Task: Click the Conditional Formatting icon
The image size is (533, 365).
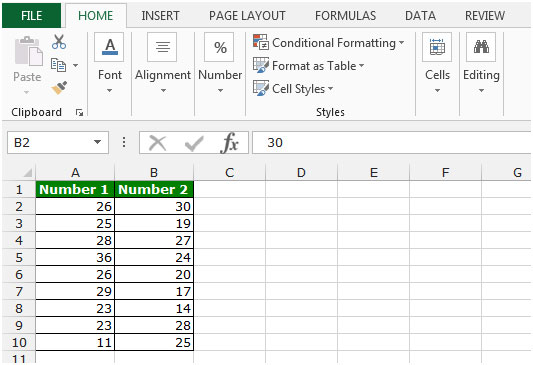Action: pyautogui.click(x=261, y=42)
